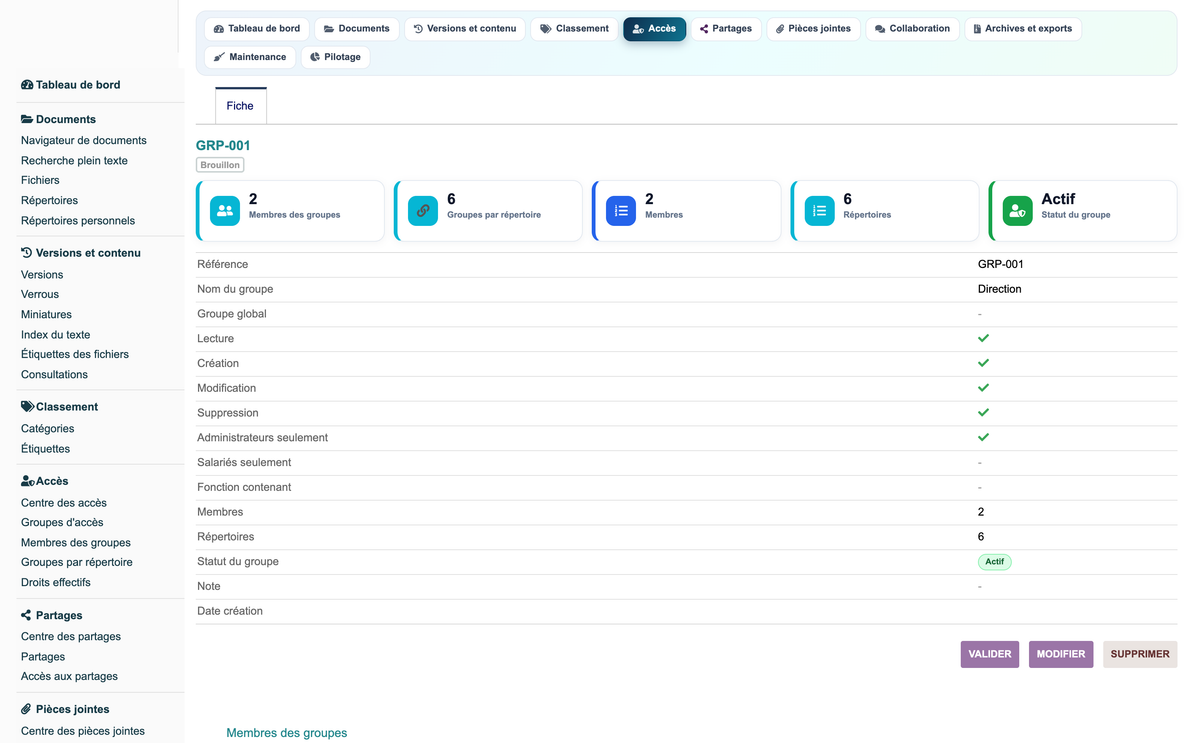Open the Archives et exports top menu
1200x743 pixels.
[1023, 29]
